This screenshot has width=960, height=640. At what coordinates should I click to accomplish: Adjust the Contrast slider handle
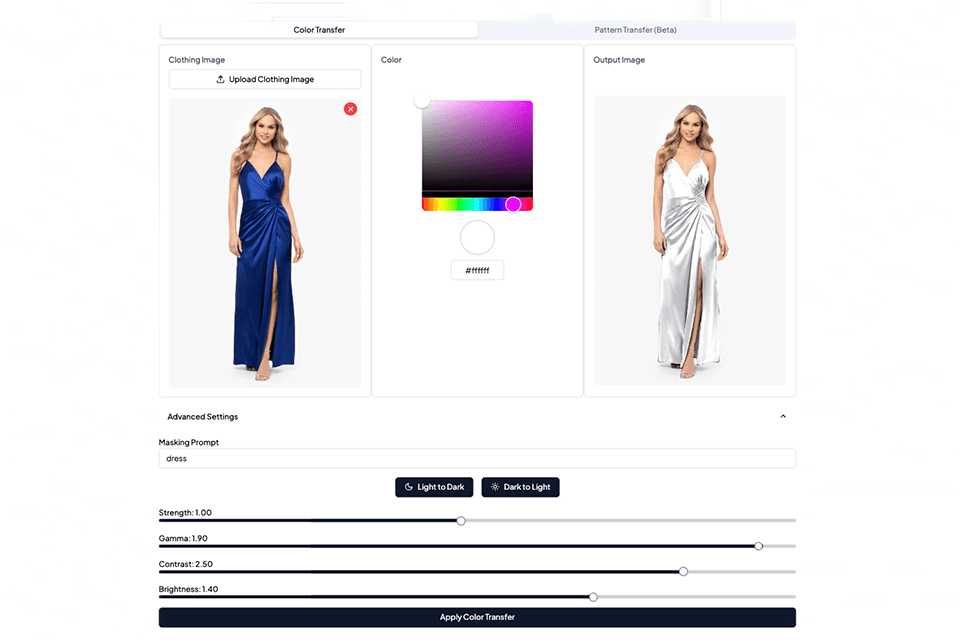pos(683,571)
